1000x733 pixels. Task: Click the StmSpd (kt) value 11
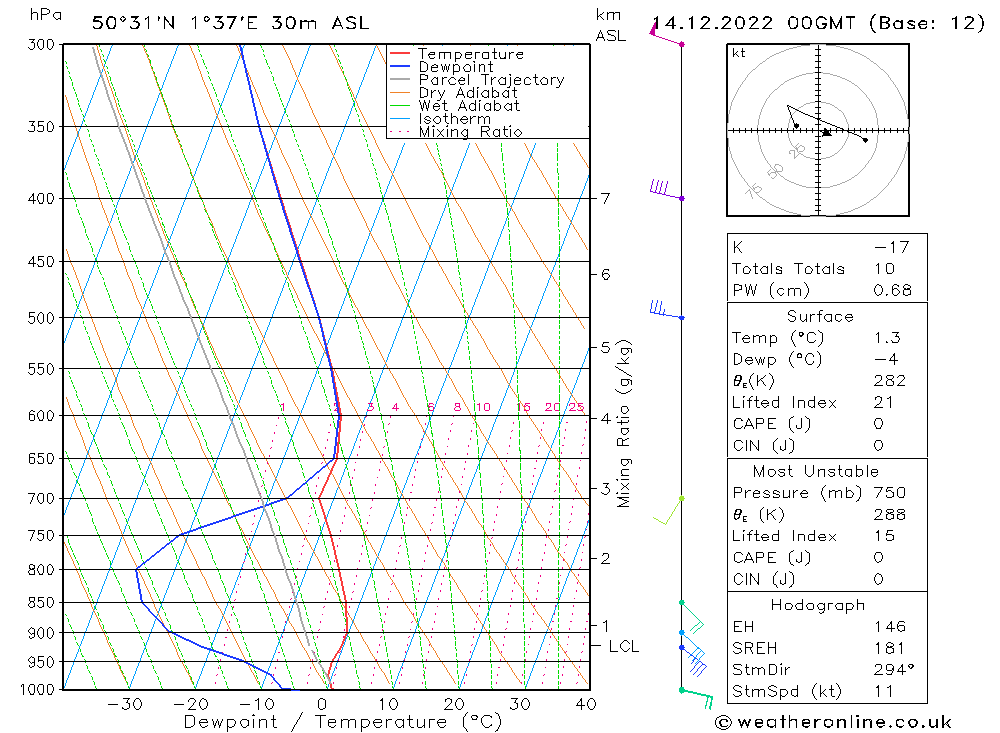(884, 692)
